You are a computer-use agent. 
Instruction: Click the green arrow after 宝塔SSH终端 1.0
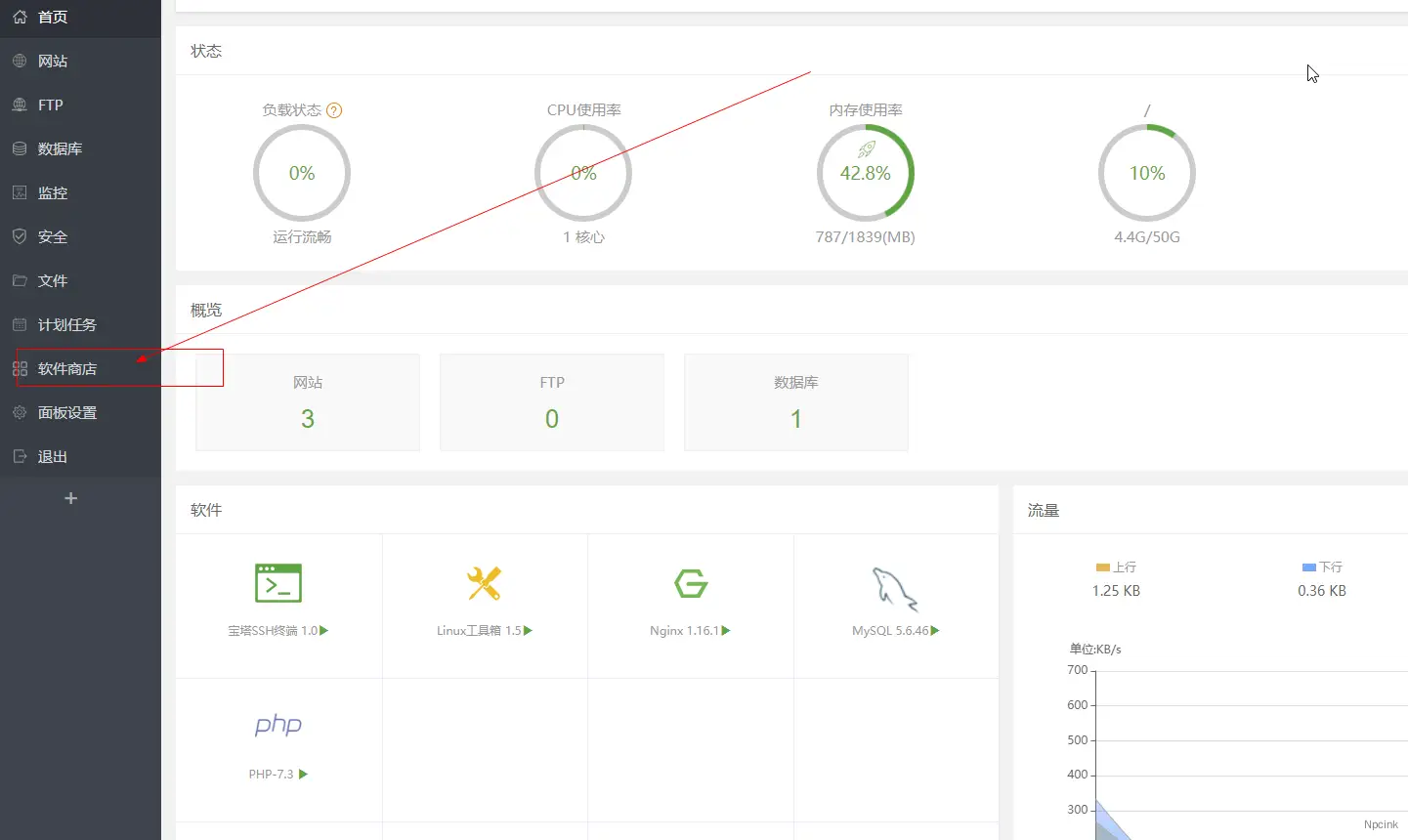[x=324, y=631]
